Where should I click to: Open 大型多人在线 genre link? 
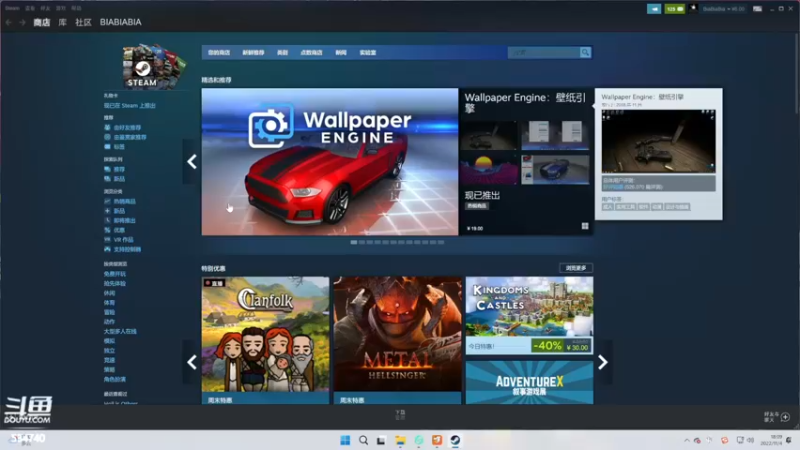click(x=120, y=332)
